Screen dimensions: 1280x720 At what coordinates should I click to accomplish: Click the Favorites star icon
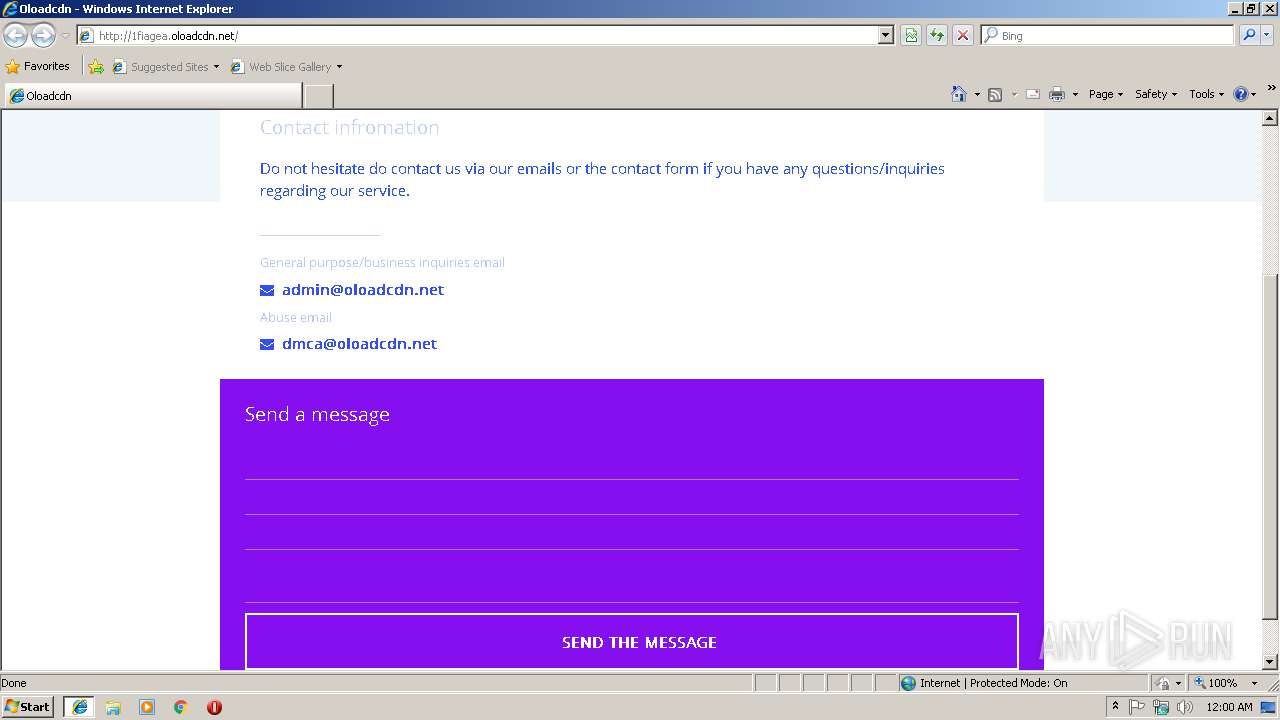click(x=12, y=67)
